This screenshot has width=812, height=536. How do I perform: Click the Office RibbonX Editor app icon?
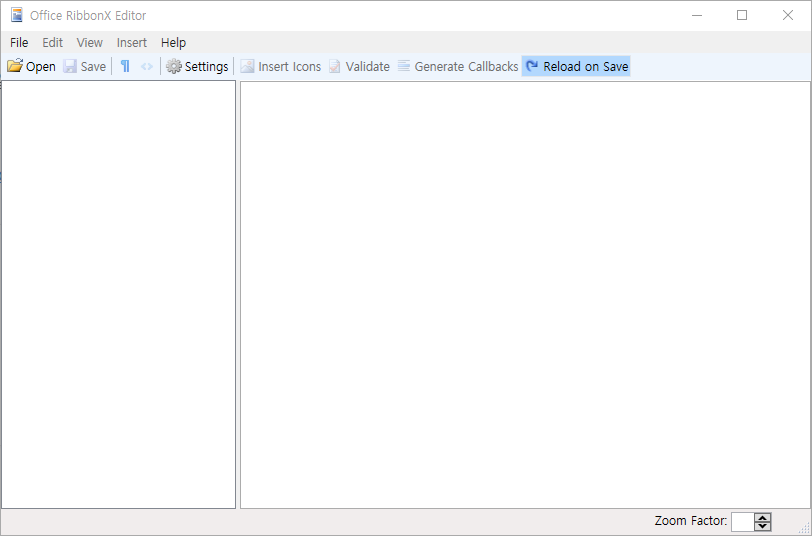(x=17, y=15)
